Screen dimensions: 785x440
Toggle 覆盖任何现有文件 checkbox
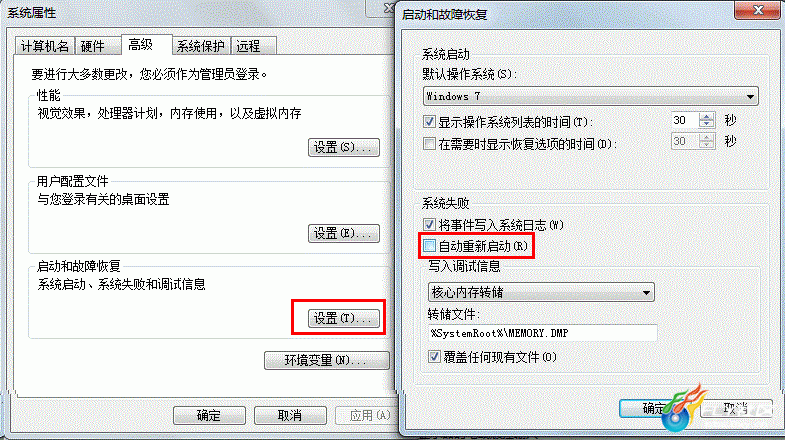pos(434,357)
